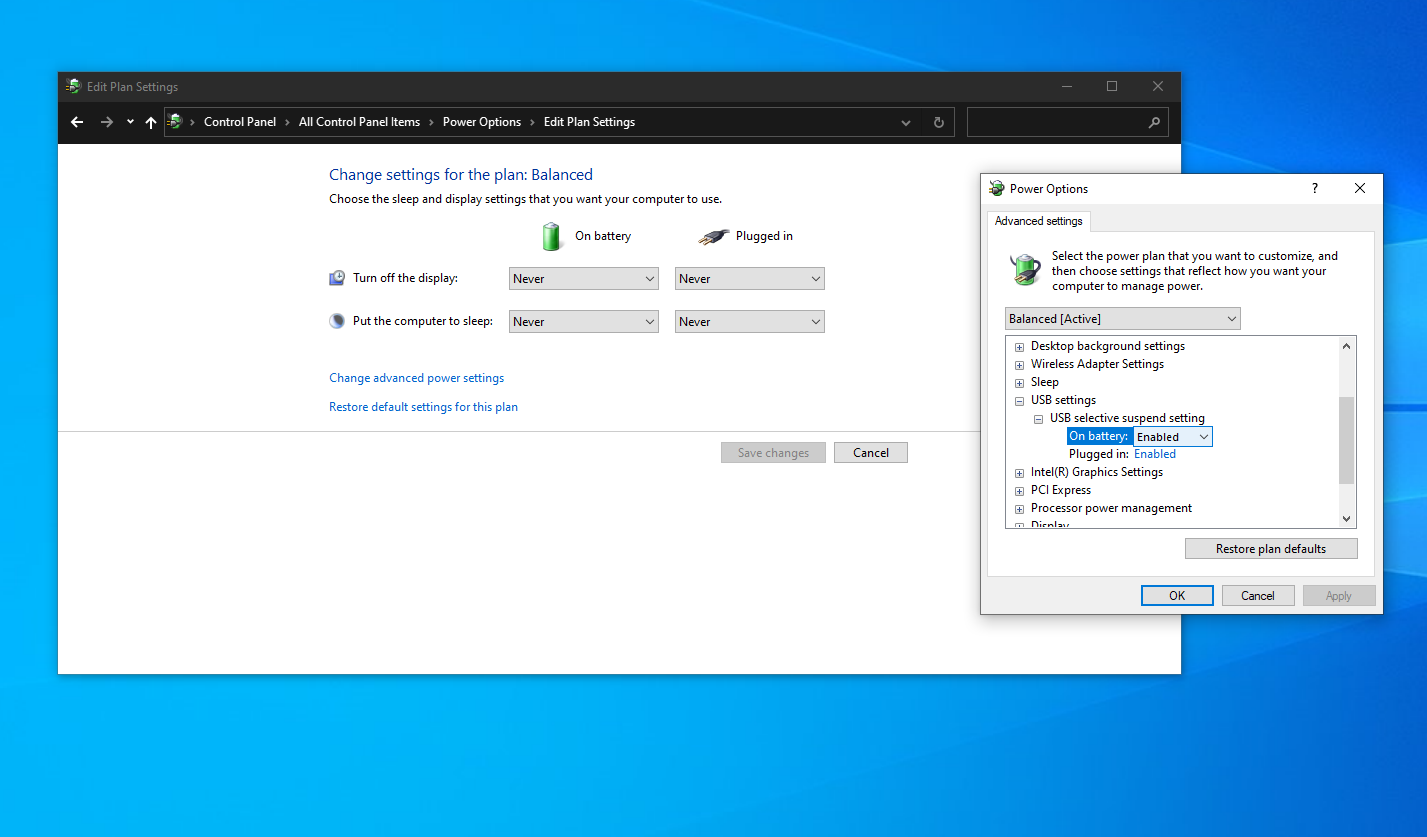This screenshot has height=837, width=1427.
Task: Click Restore plan defaults button
Action: (1270, 549)
